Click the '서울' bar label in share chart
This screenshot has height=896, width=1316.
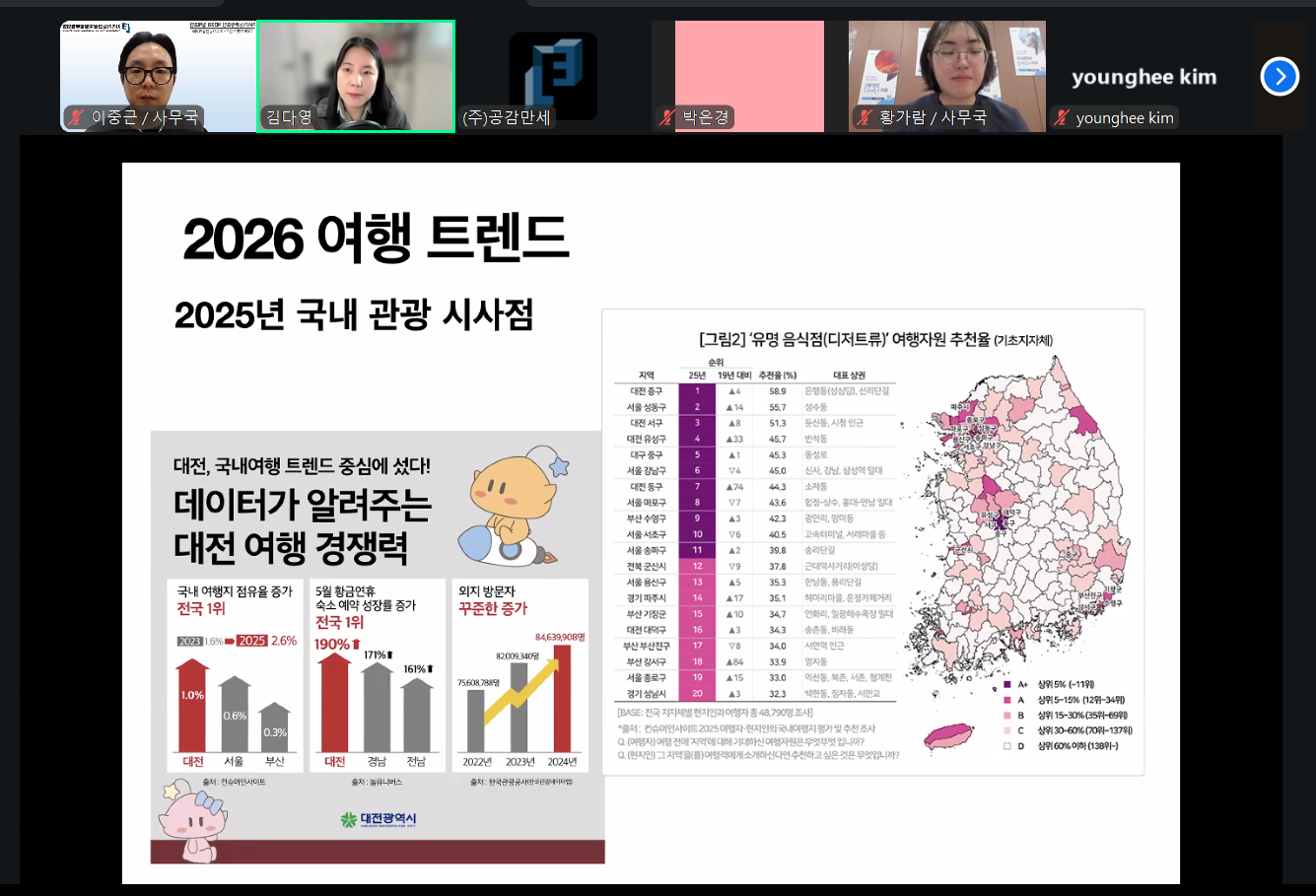(x=234, y=761)
